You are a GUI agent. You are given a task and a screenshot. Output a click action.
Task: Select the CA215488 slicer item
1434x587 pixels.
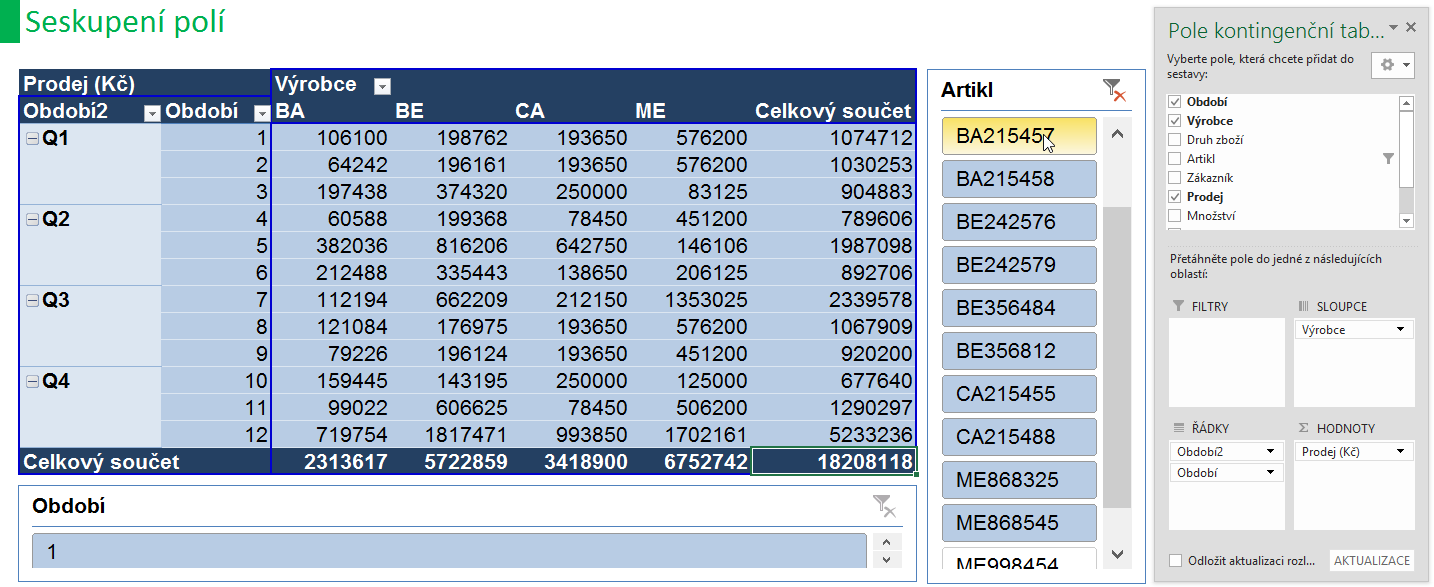1019,437
